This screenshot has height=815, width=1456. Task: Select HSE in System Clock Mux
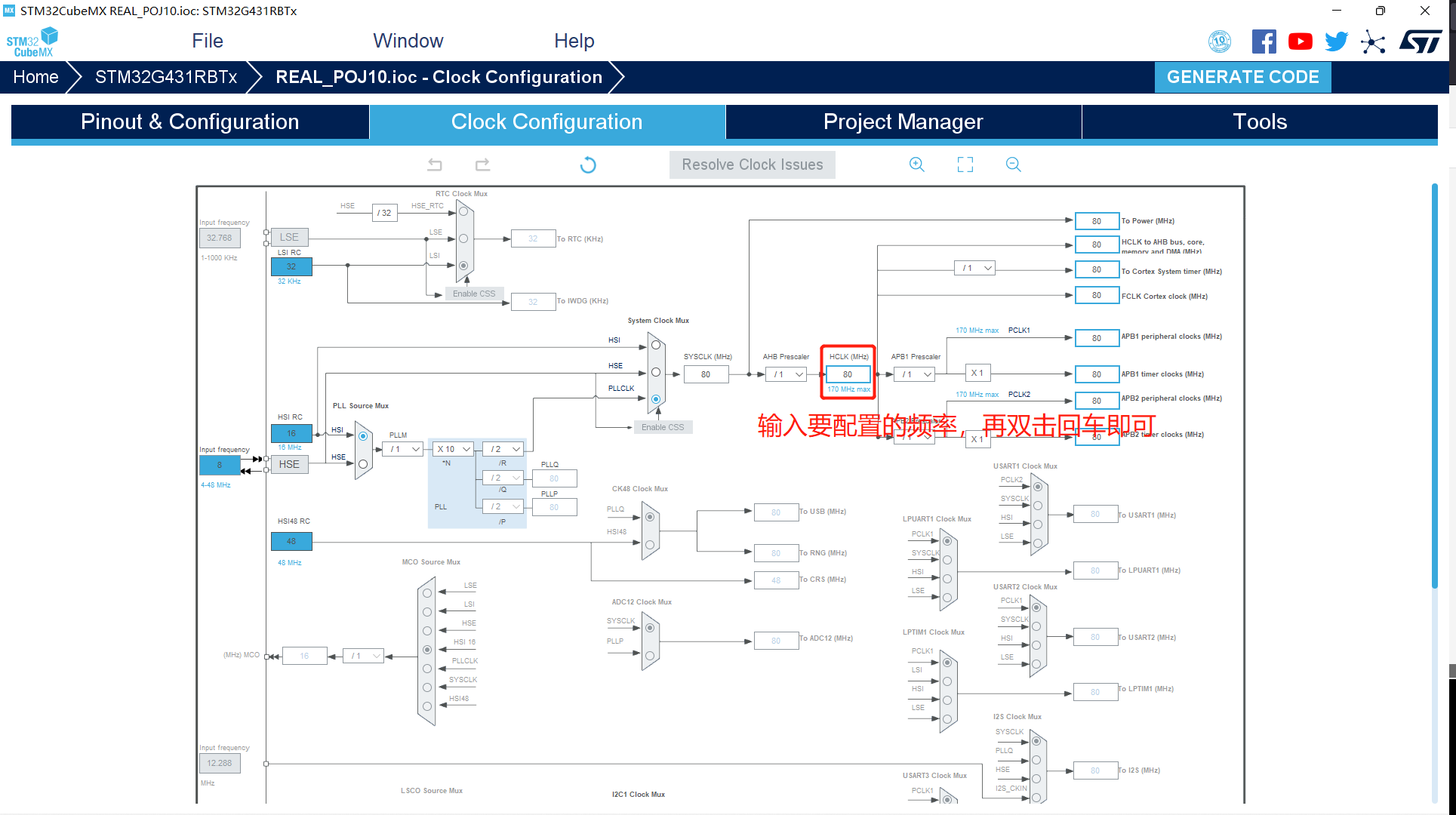656,372
